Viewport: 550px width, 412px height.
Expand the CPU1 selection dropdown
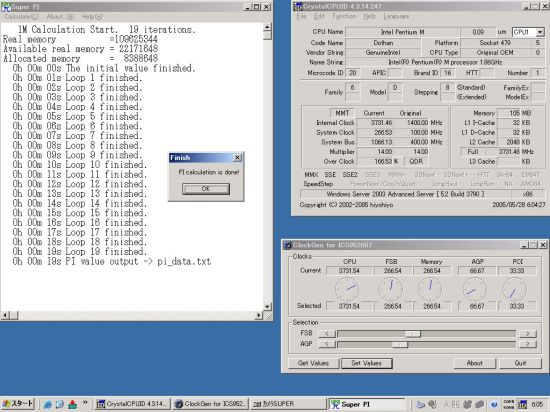point(539,32)
